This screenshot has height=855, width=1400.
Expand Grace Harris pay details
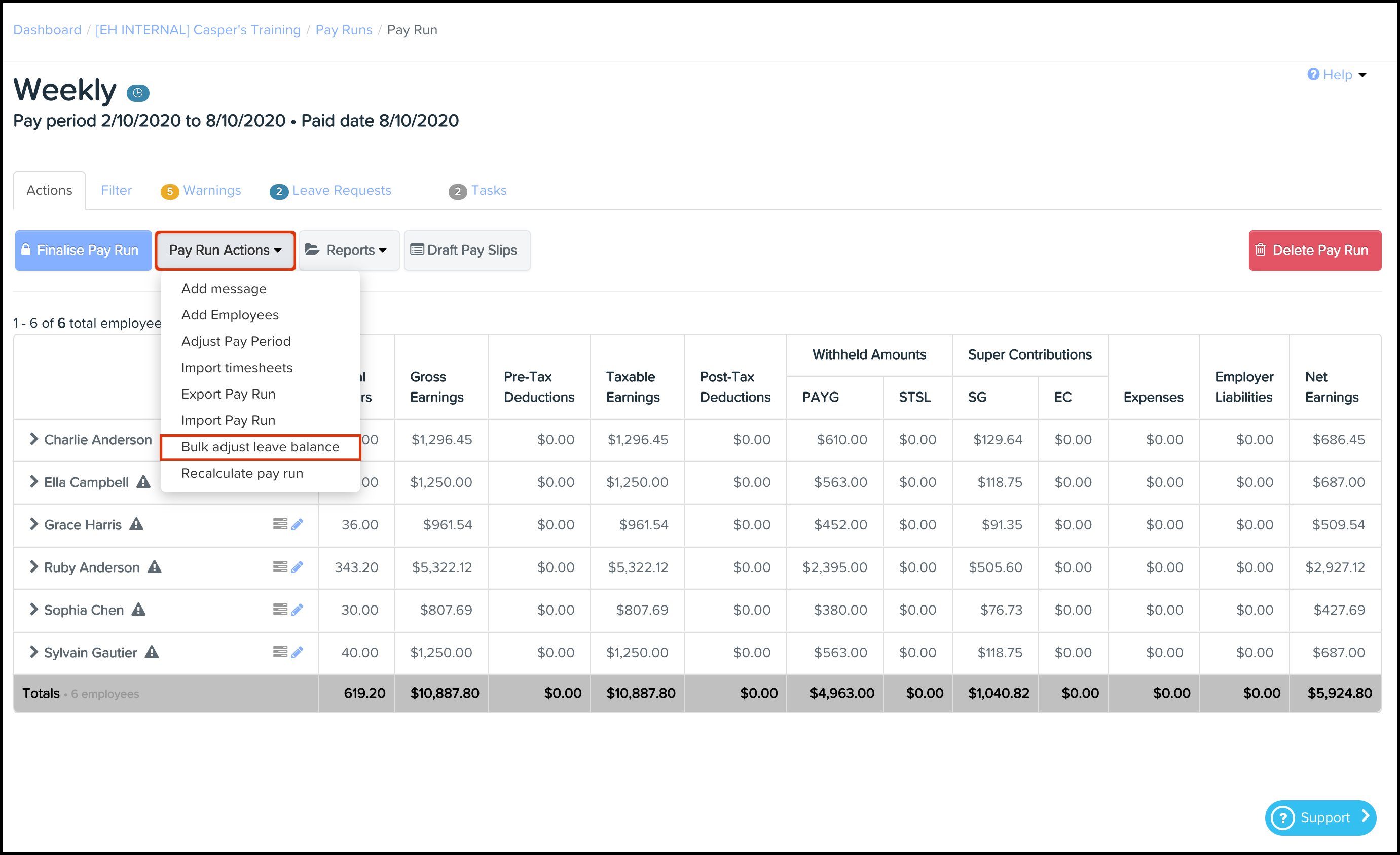(x=33, y=524)
